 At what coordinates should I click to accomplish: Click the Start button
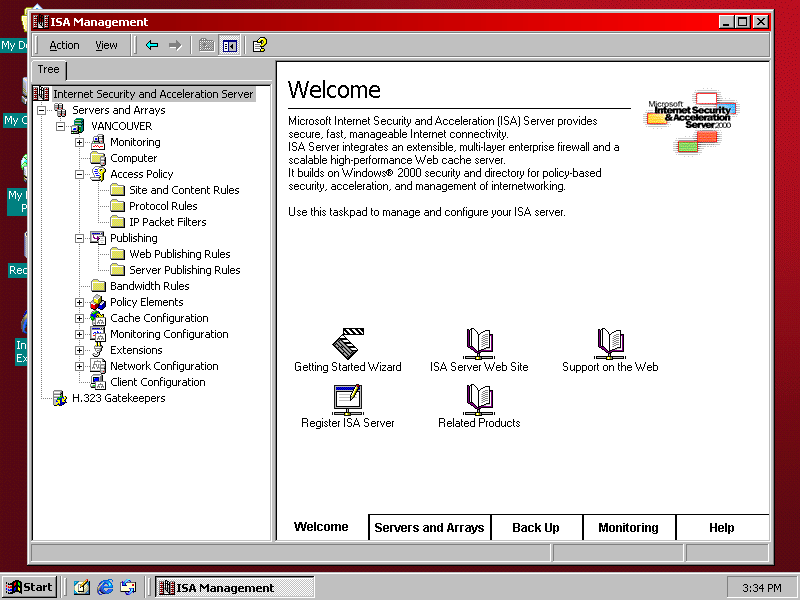[29, 587]
